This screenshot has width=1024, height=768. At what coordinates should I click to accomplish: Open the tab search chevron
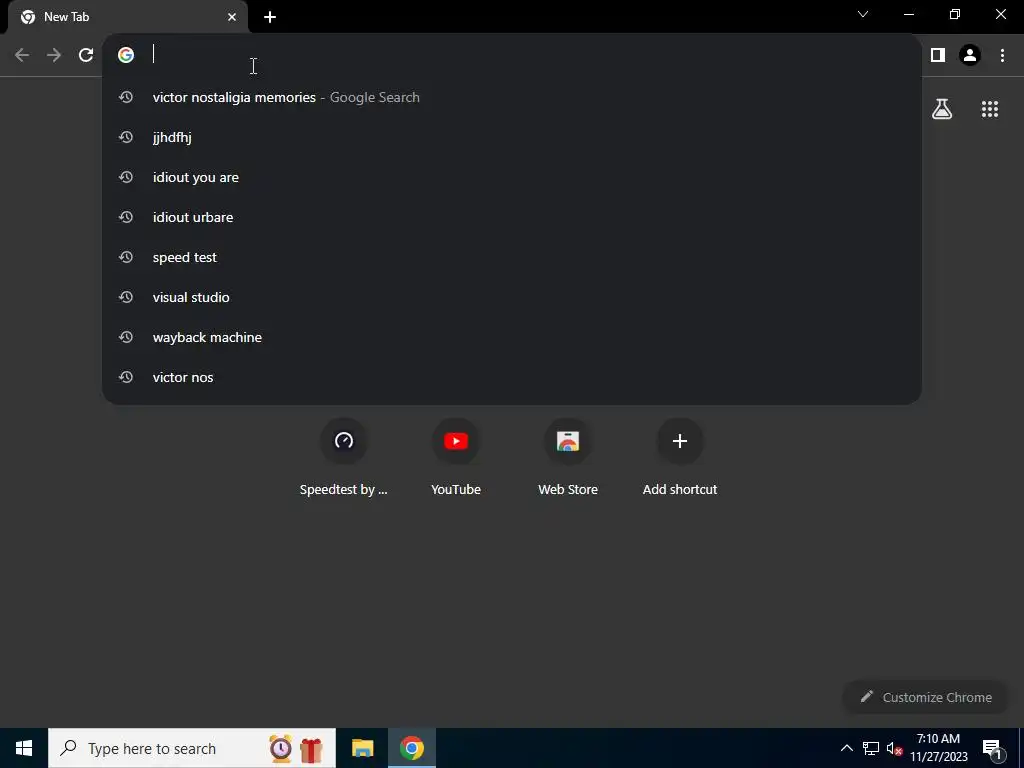(863, 14)
